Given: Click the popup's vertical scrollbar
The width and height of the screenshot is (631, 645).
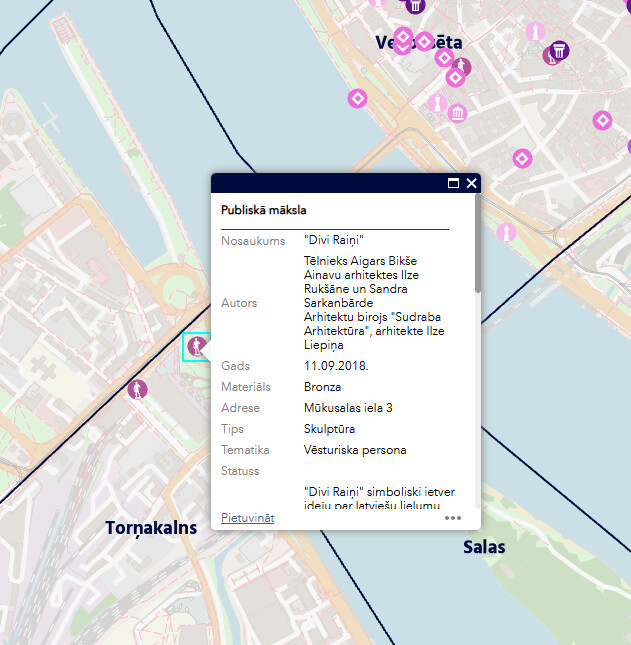Looking at the screenshot, I should (x=477, y=260).
